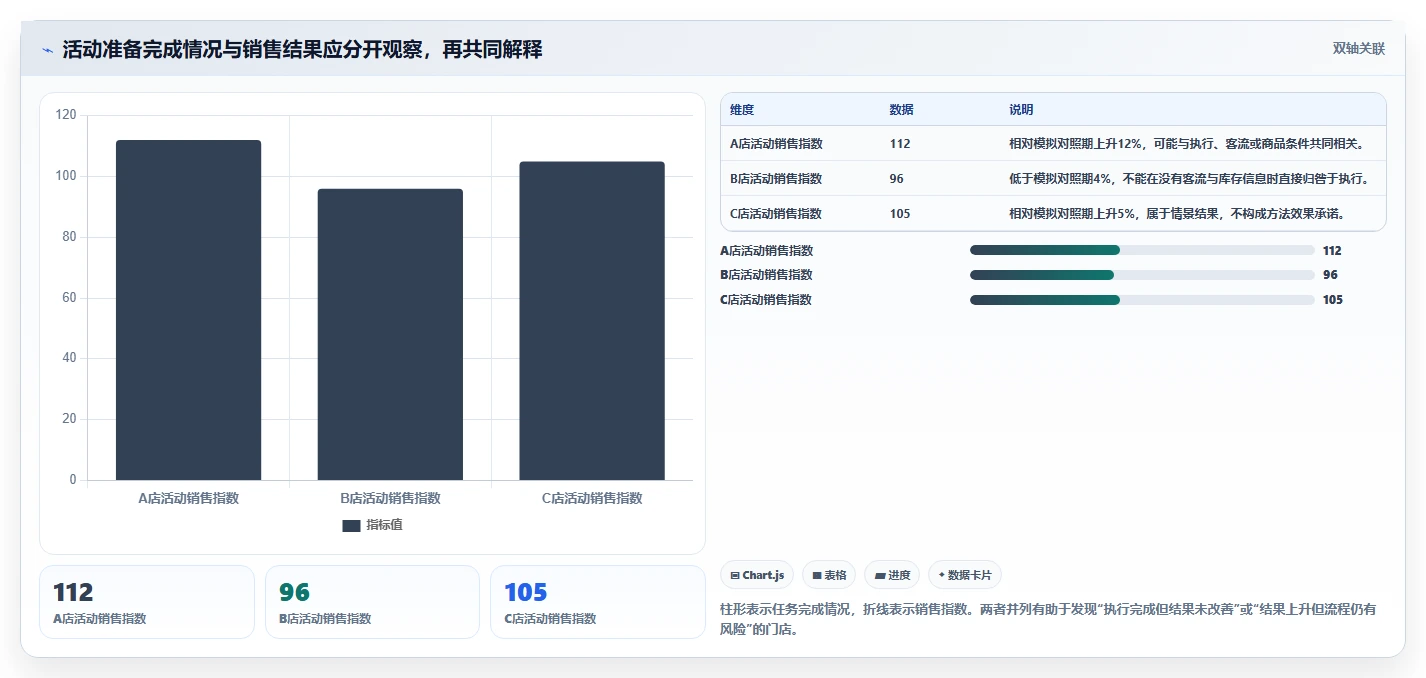Image resolution: width=1426 pixels, height=678 pixels.
Task: Click the icon inside the Chart.js chip
Action: (735, 576)
